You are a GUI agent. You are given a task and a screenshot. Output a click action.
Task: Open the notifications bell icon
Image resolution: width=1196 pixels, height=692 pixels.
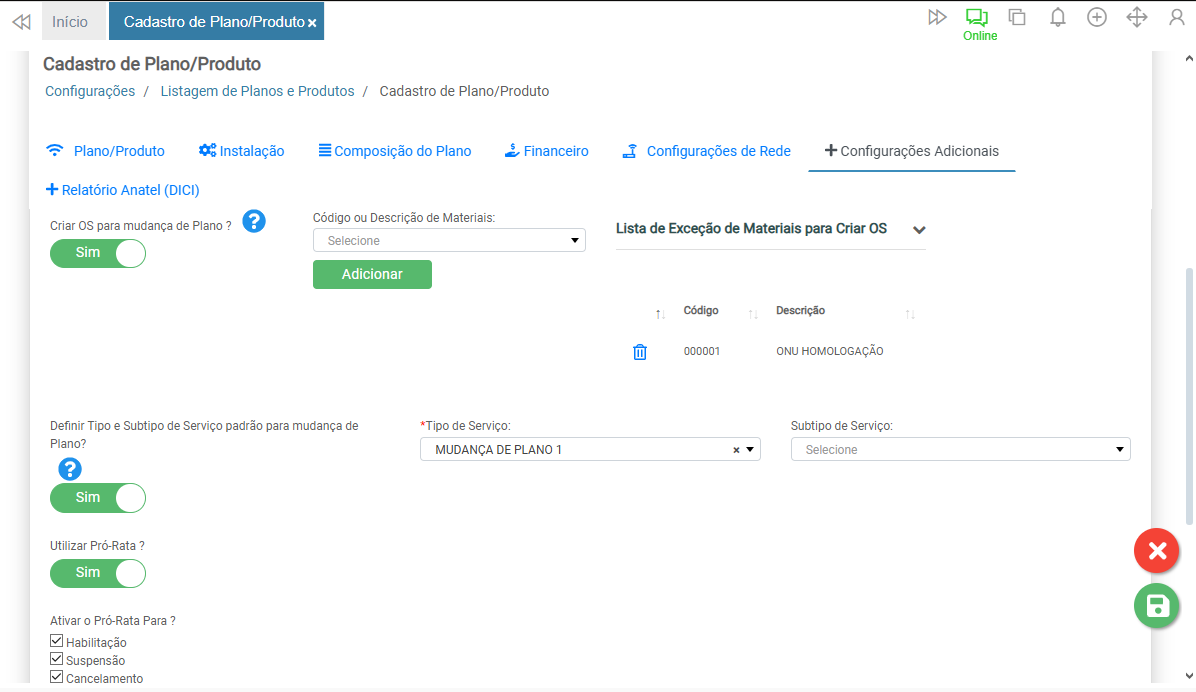point(1057,18)
